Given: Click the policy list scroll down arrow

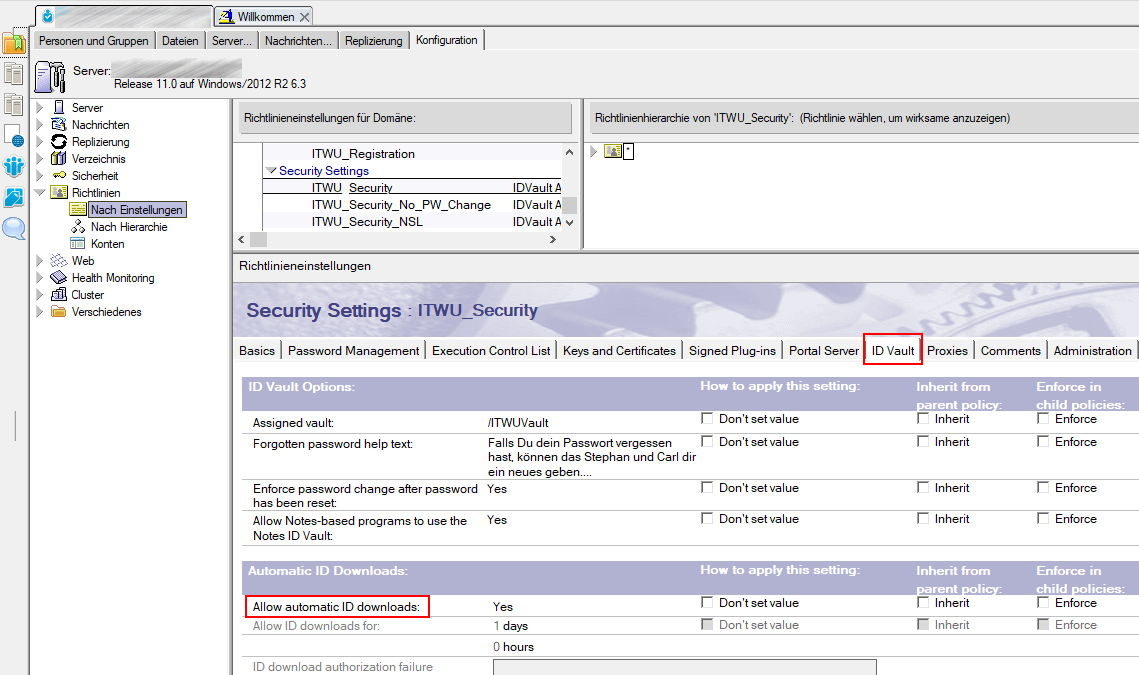Looking at the screenshot, I should pos(570,222).
